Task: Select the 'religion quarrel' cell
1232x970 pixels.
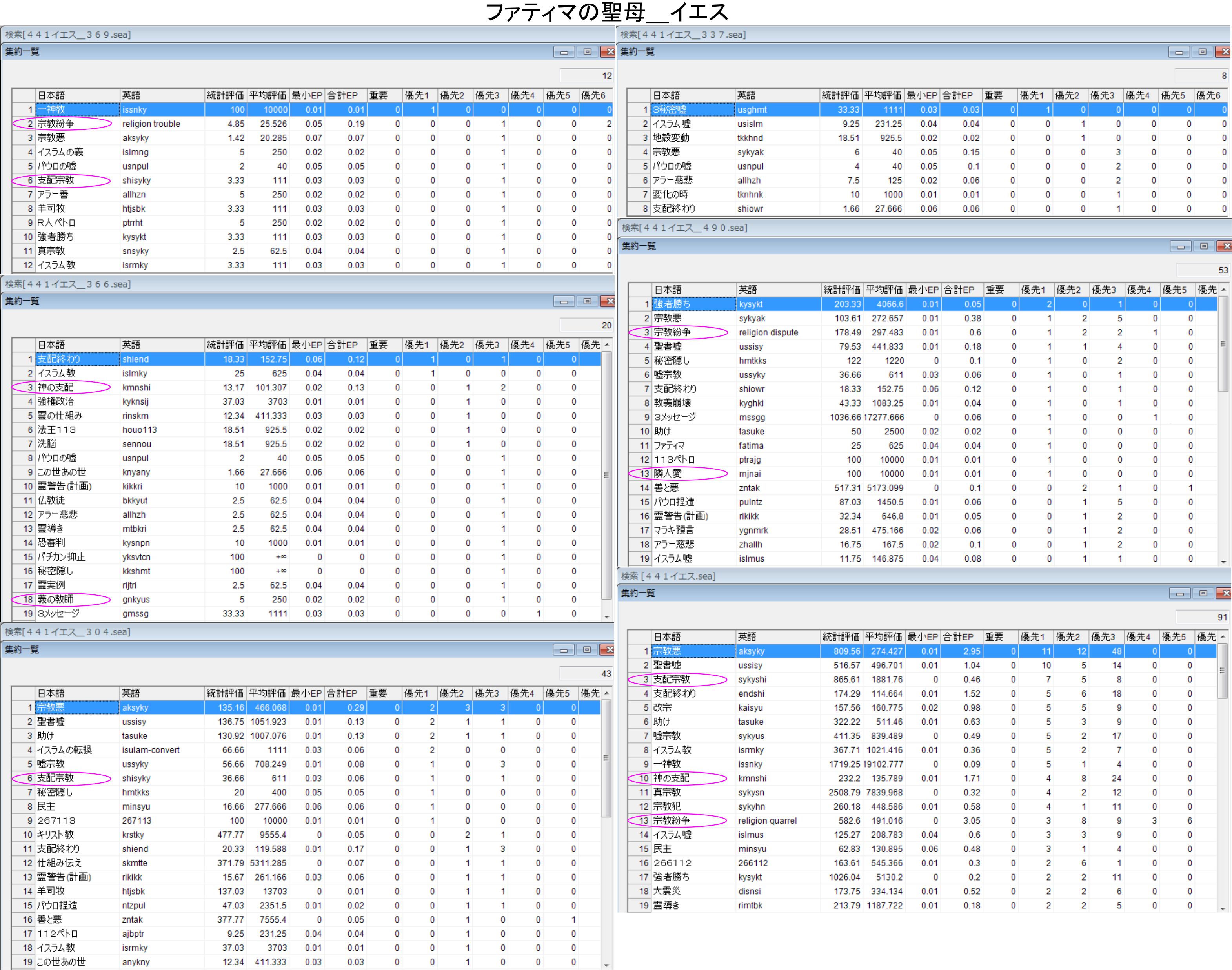Action: coord(778,821)
